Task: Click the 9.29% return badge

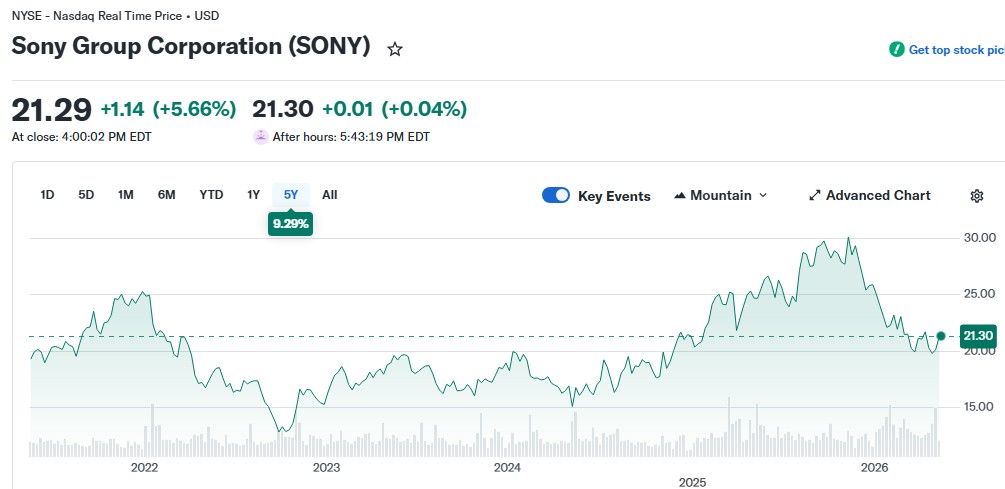Action: click(x=291, y=224)
